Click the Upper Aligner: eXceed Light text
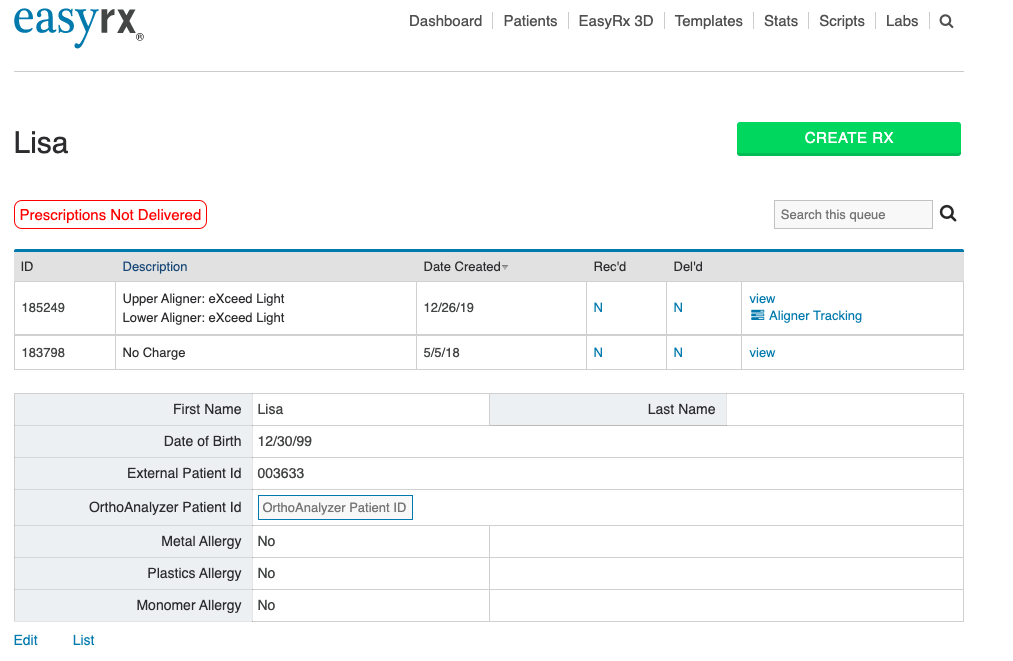Viewport: 1013px width, 661px height. click(204, 299)
